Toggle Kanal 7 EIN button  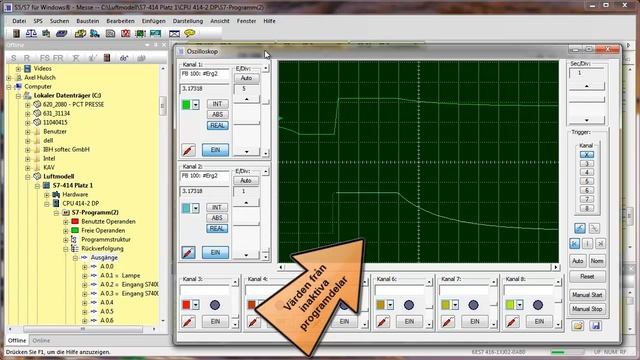click(x=474, y=322)
